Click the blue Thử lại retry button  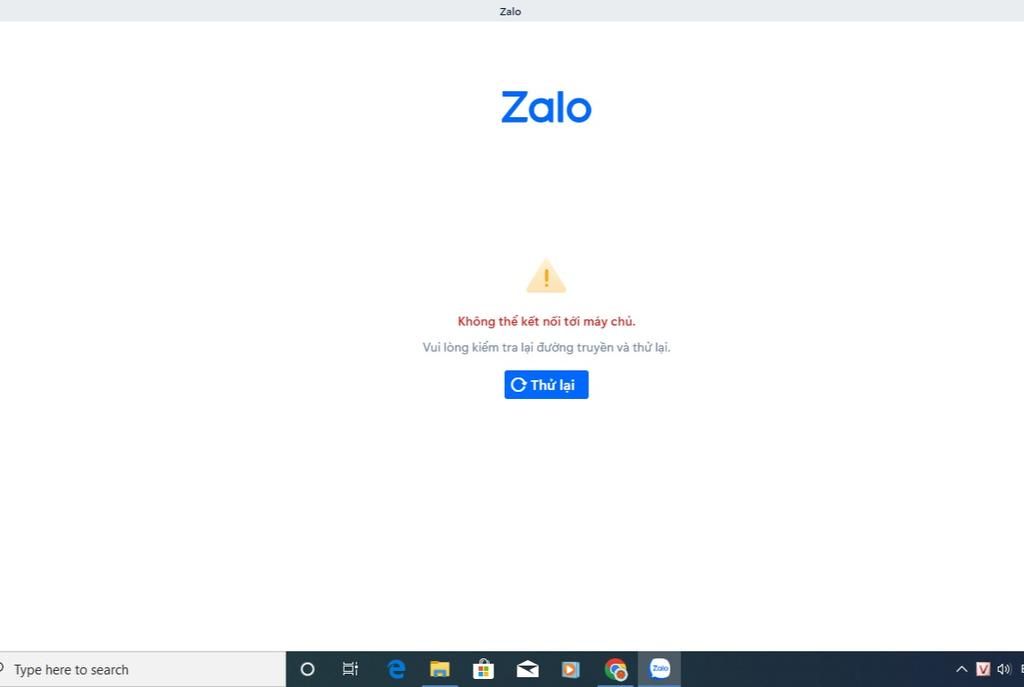pyautogui.click(x=546, y=385)
